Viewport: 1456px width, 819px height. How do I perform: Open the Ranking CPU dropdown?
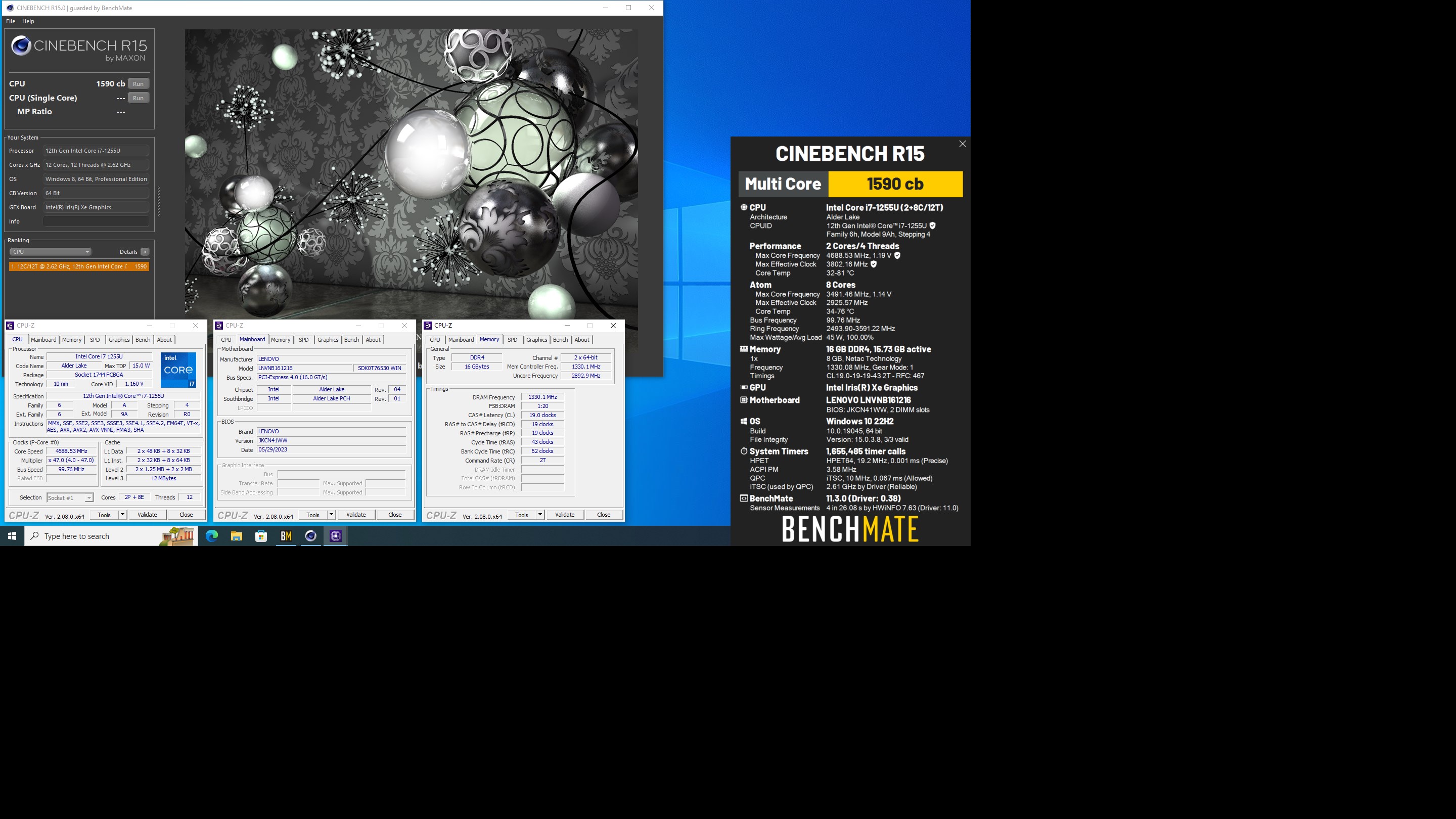click(51, 252)
